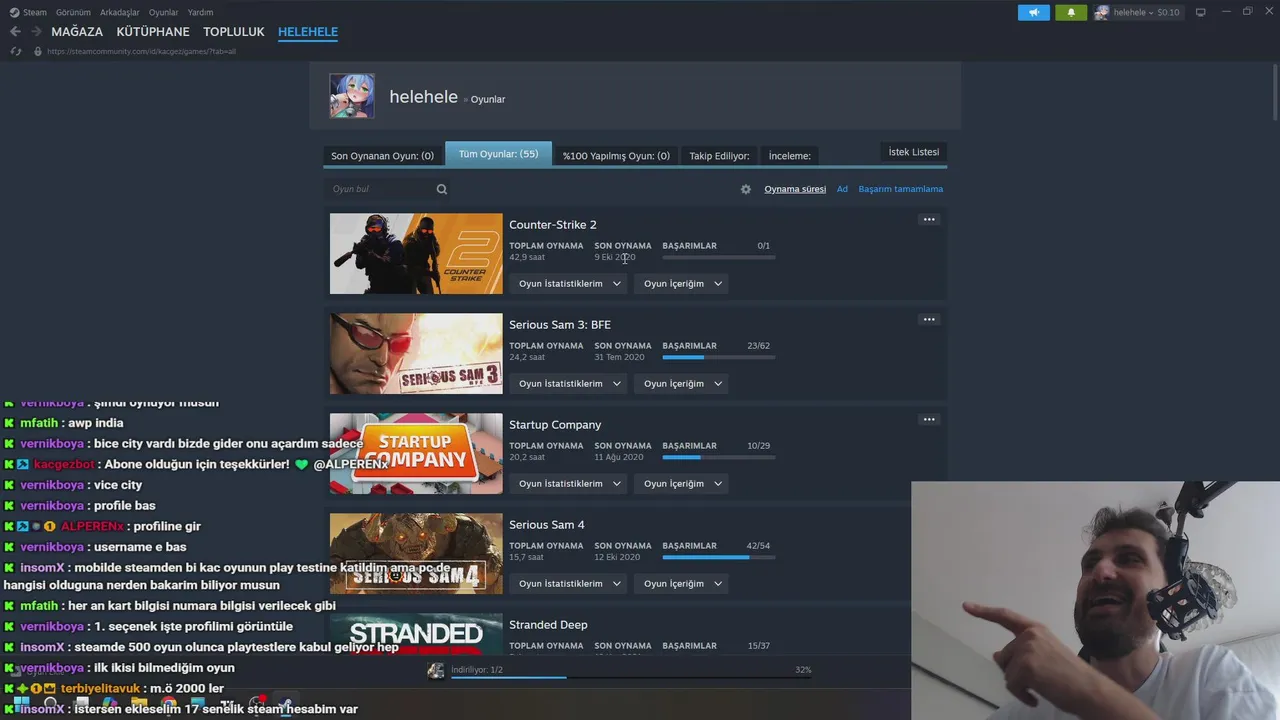Open three-dots menu for Serious Sam 3: BFE
Image resolution: width=1280 pixels, height=720 pixels.
pos(929,319)
